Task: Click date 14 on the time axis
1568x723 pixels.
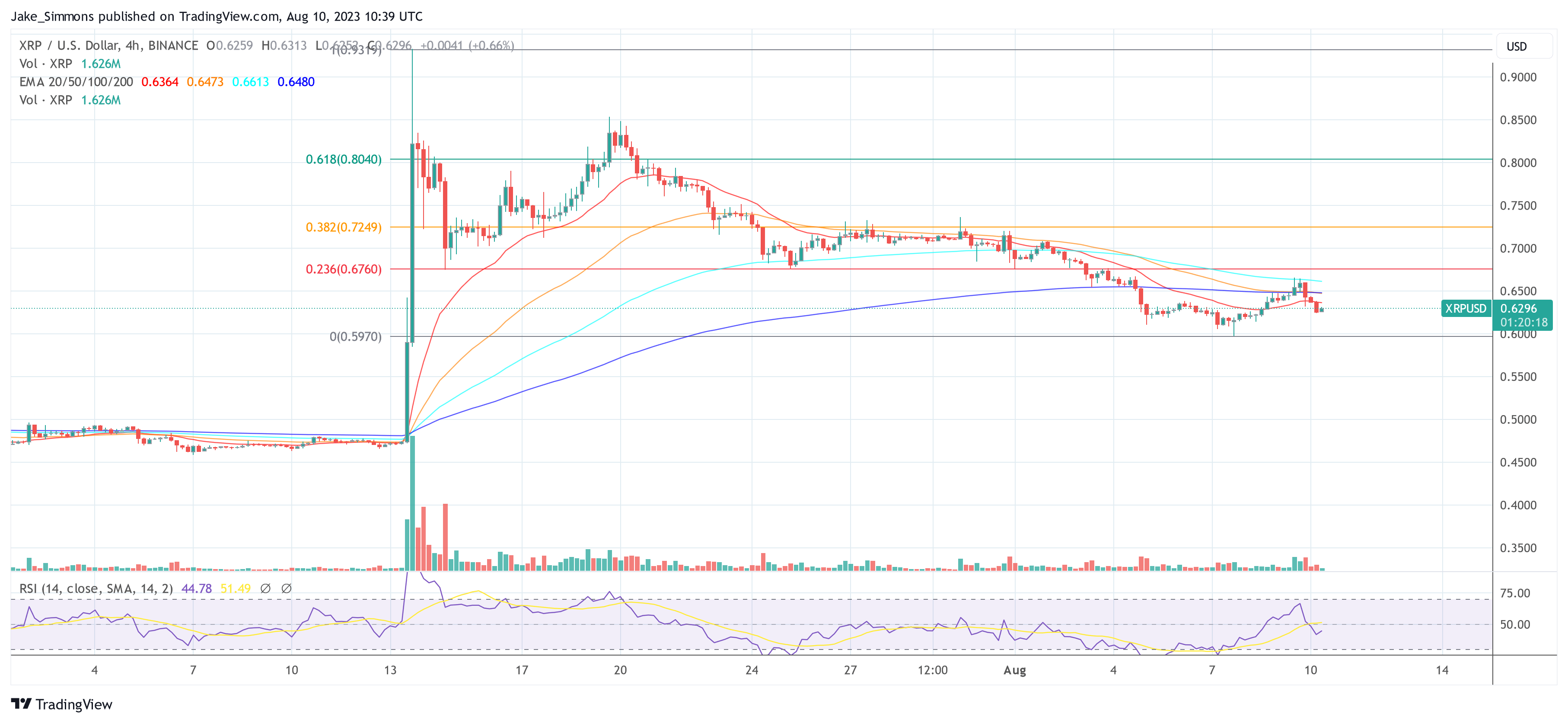Action: pos(1442,670)
